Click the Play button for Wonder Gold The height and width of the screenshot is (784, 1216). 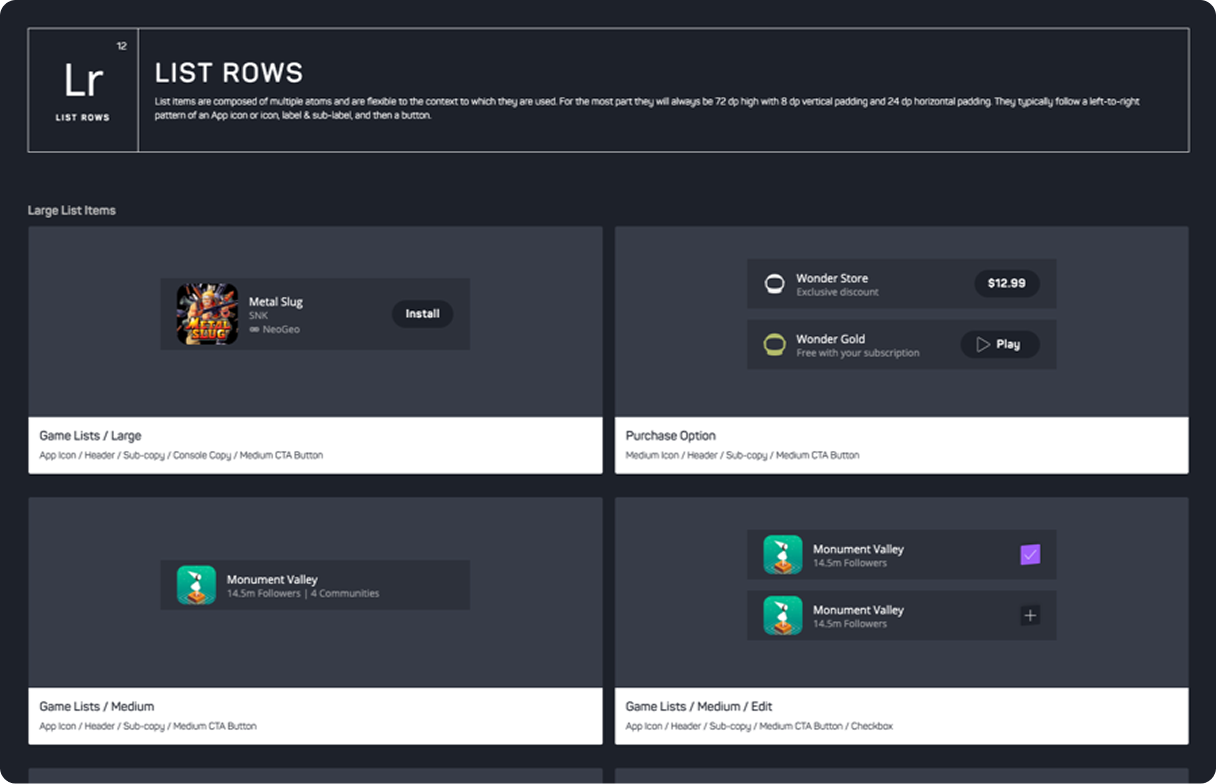pyautogui.click(x=1000, y=344)
